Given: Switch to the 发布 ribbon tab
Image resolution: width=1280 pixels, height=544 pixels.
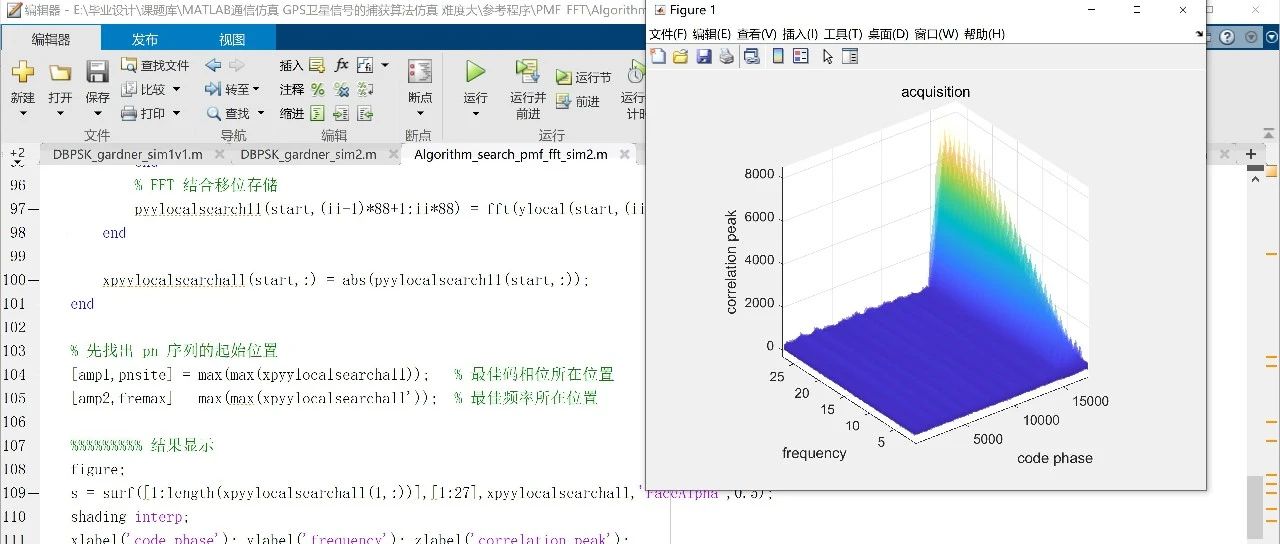Looking at the screenshot, I should coord(144,39).
